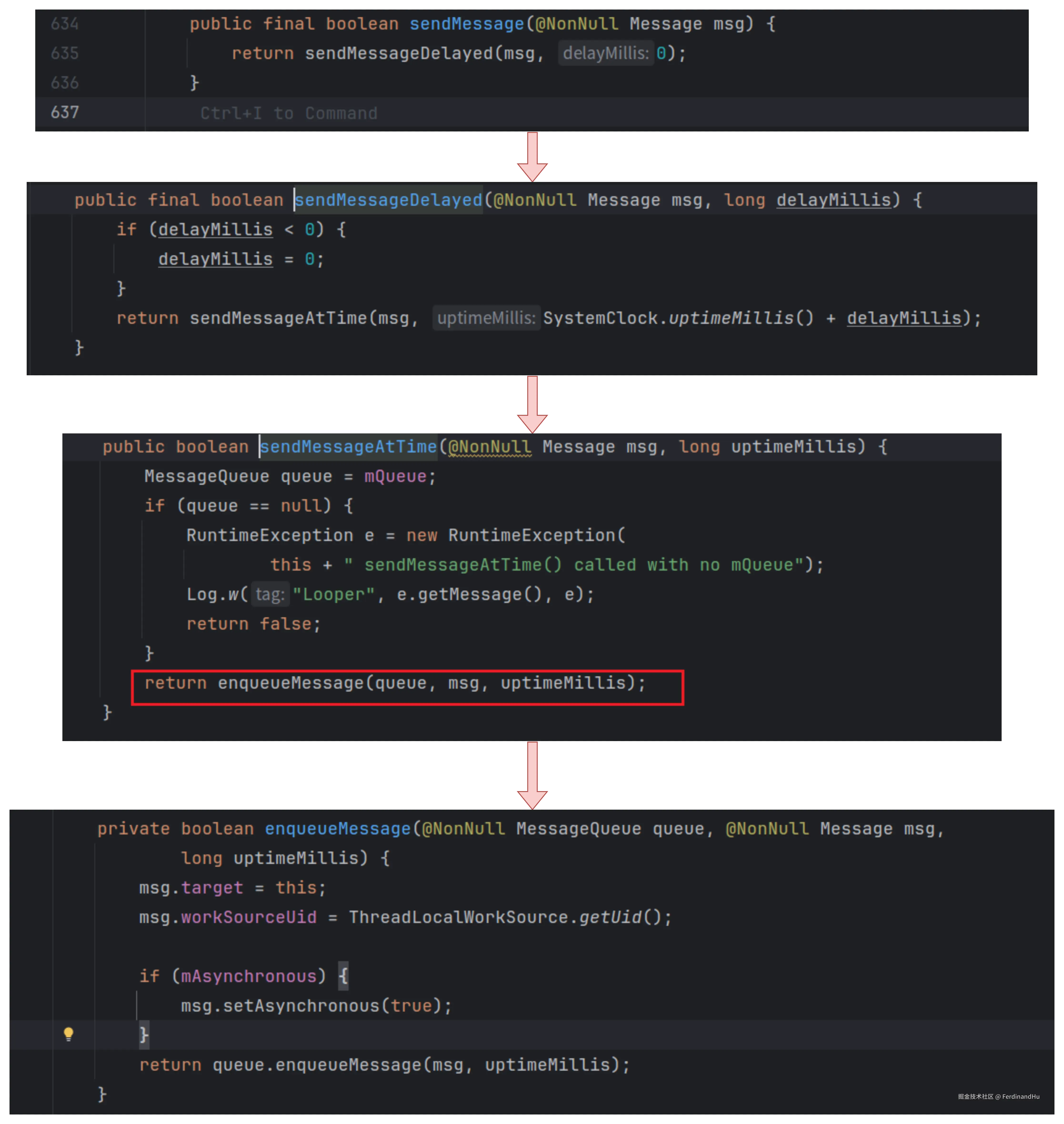Click line number 634 in the gutter
The image size is (1064, 1124).
tap(65, 24)
